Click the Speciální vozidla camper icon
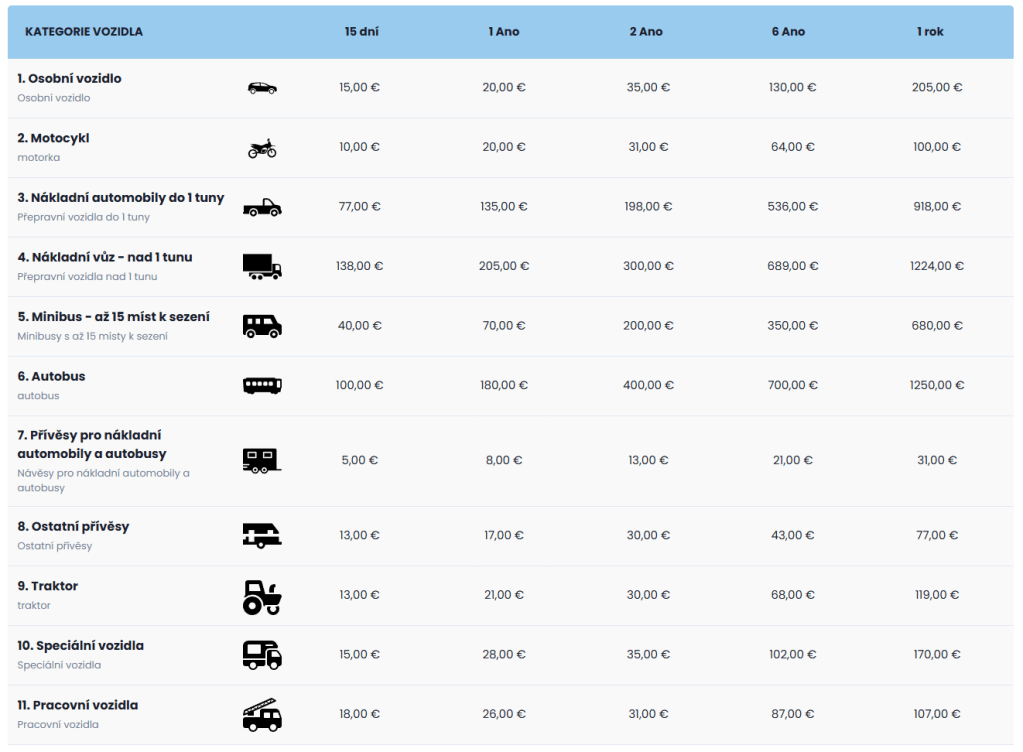Viewport: 1023px width, 752px height. click(262, 655)
